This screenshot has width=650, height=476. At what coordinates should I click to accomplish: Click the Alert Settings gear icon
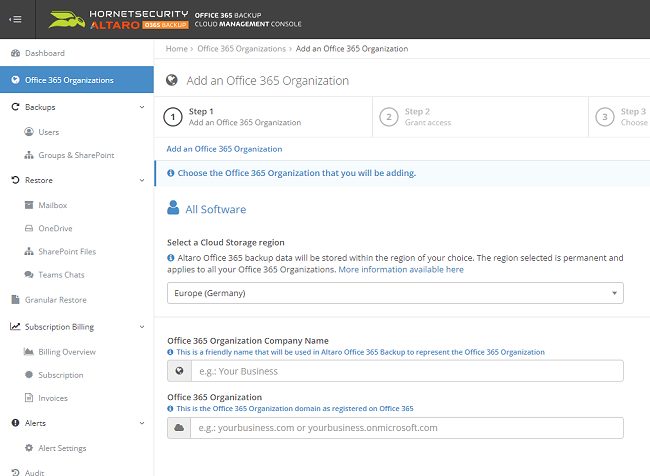(29, 448)
